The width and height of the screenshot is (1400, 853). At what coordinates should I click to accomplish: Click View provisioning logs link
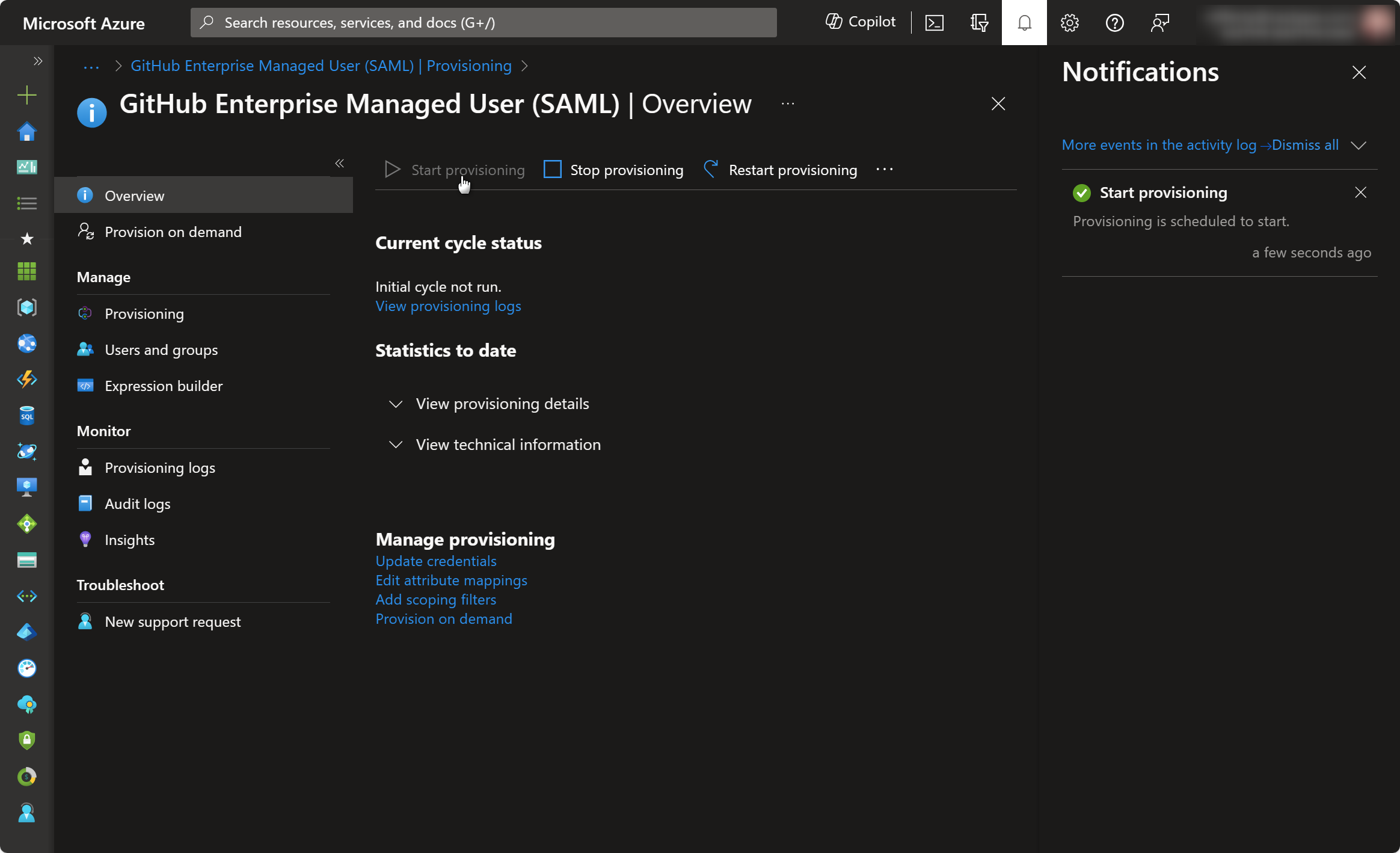(x=448, y=306)
